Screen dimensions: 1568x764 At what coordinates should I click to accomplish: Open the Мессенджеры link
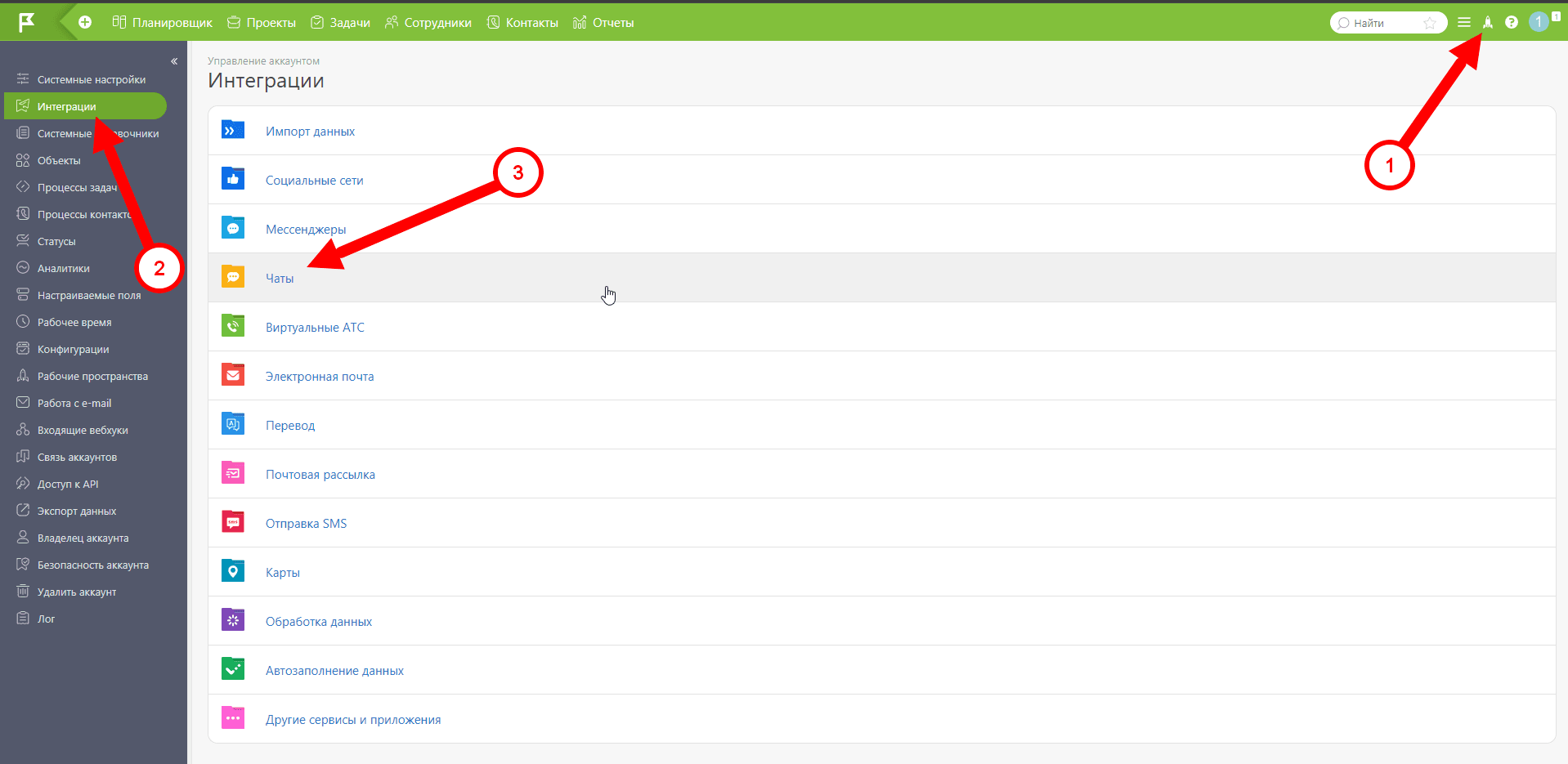tap(306, 230)
